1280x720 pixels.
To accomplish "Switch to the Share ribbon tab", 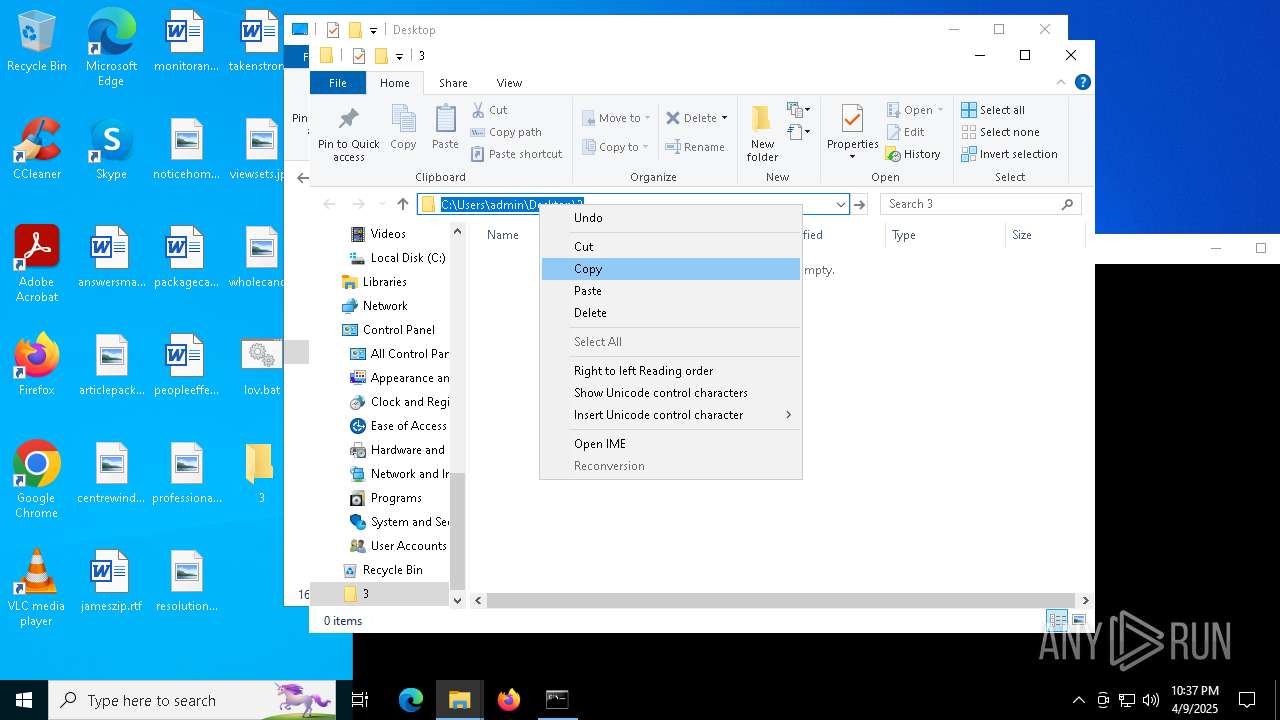I will click(453, 83).
